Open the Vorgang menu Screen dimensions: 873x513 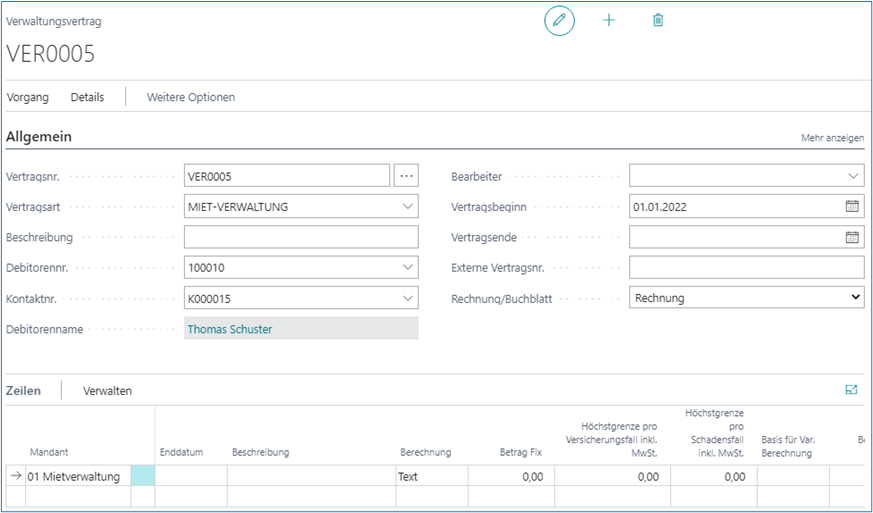(28, 97)
